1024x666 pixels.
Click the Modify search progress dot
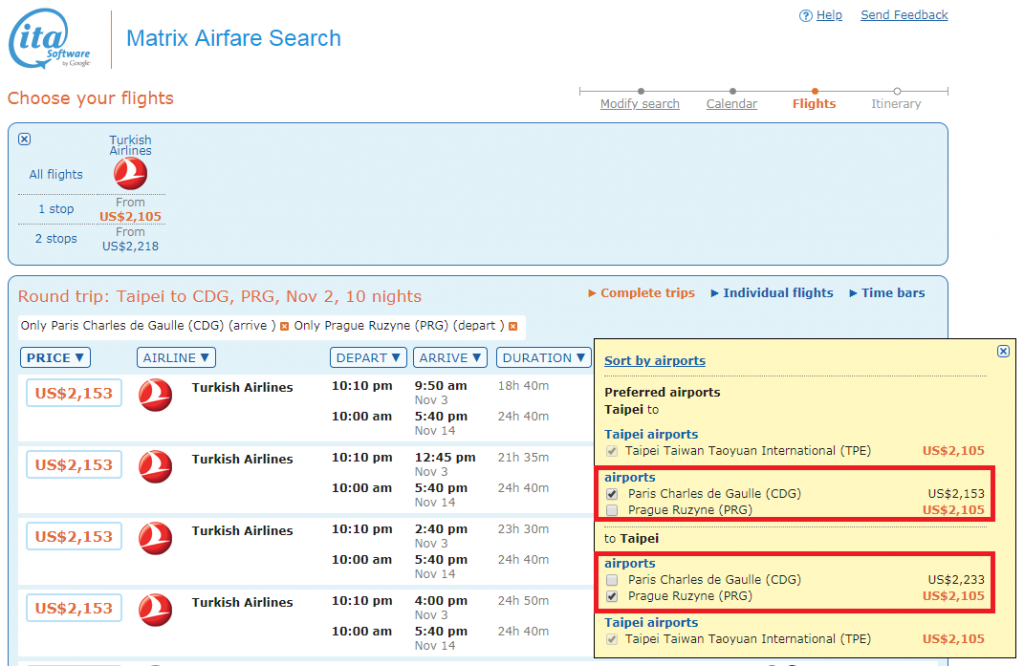pos(641,91)
